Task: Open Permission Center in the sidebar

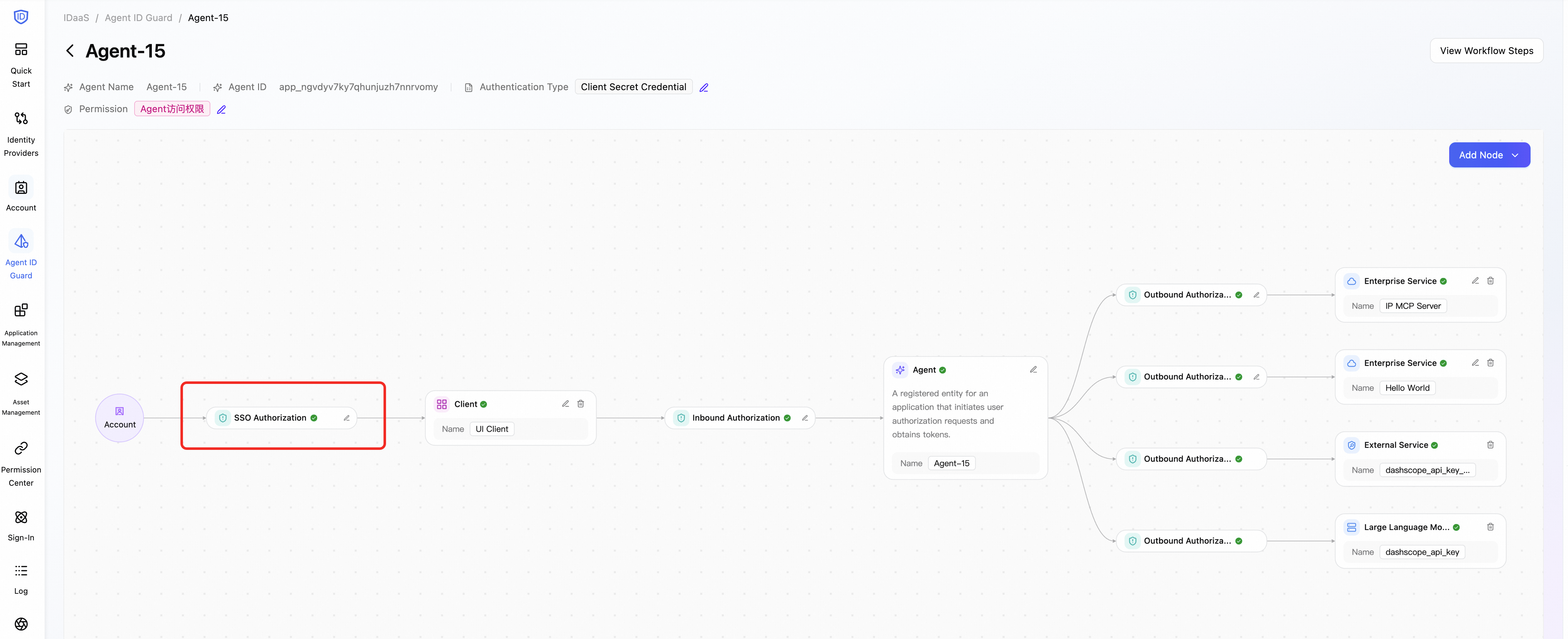Action: point(21,464)
